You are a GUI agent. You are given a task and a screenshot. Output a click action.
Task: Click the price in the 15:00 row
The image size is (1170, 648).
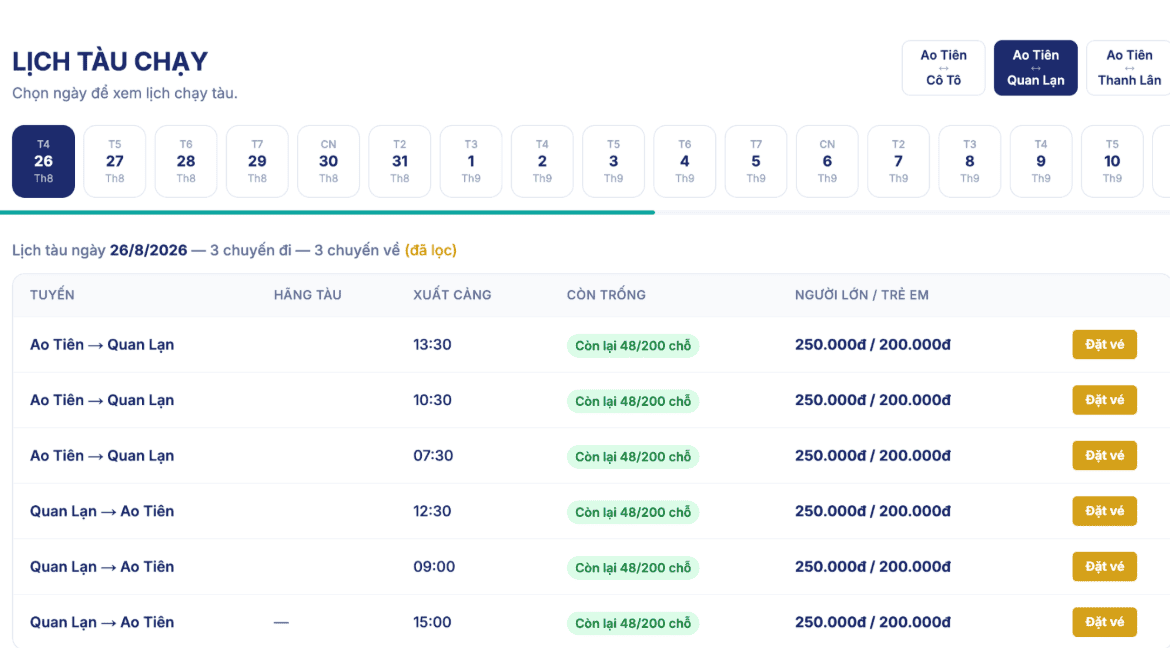pos(872,623)
